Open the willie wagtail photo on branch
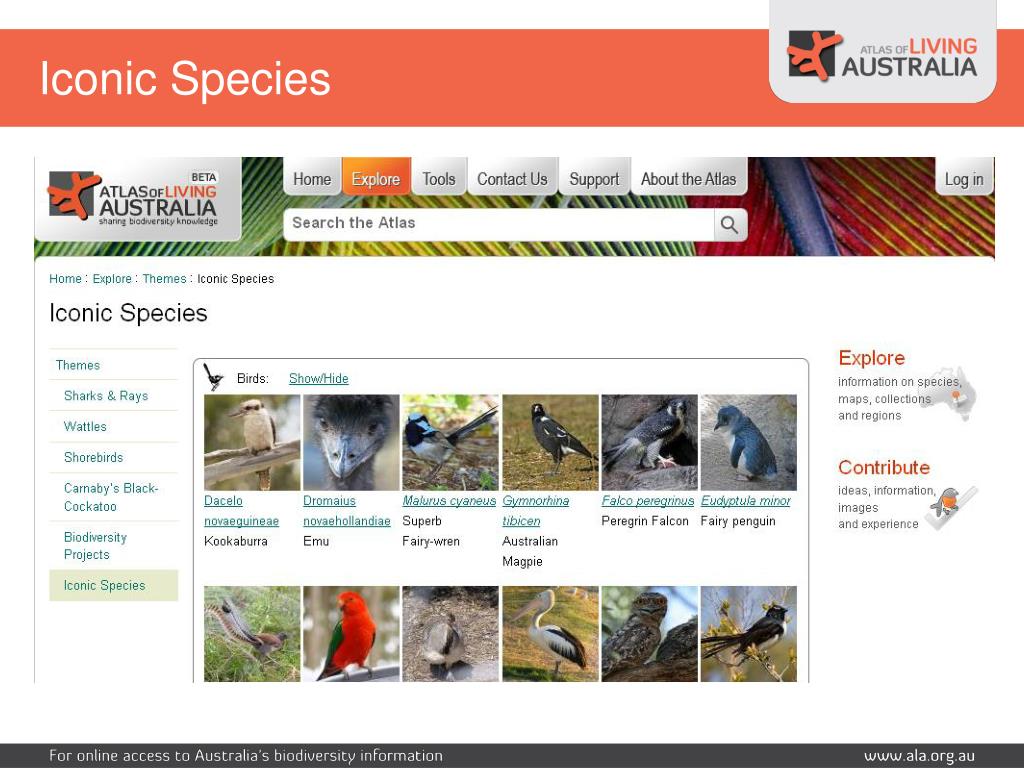Screen dimensions: 1024x768 749,633
